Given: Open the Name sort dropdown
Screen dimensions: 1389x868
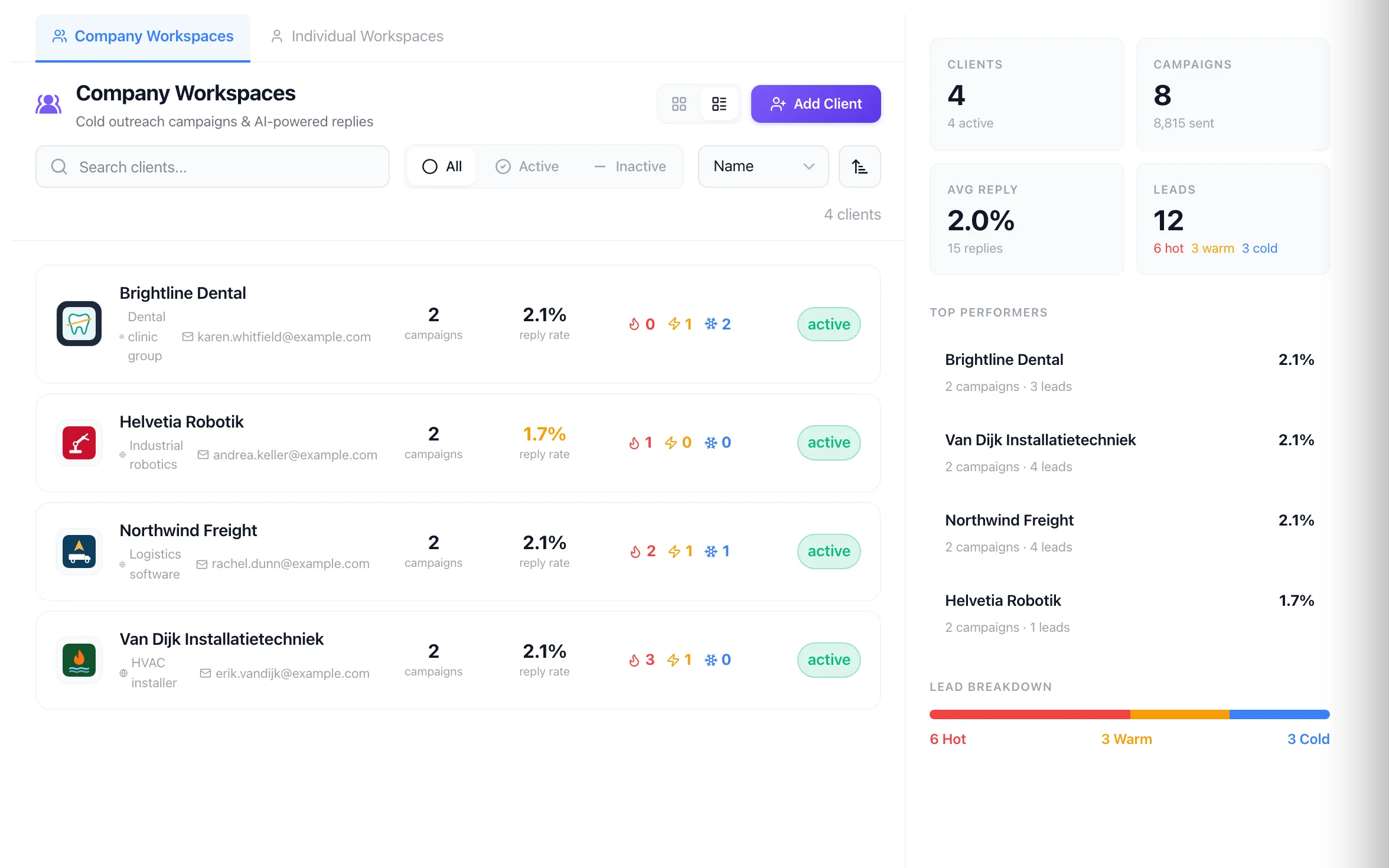Looking at the screenshot, I should point(763,167).
